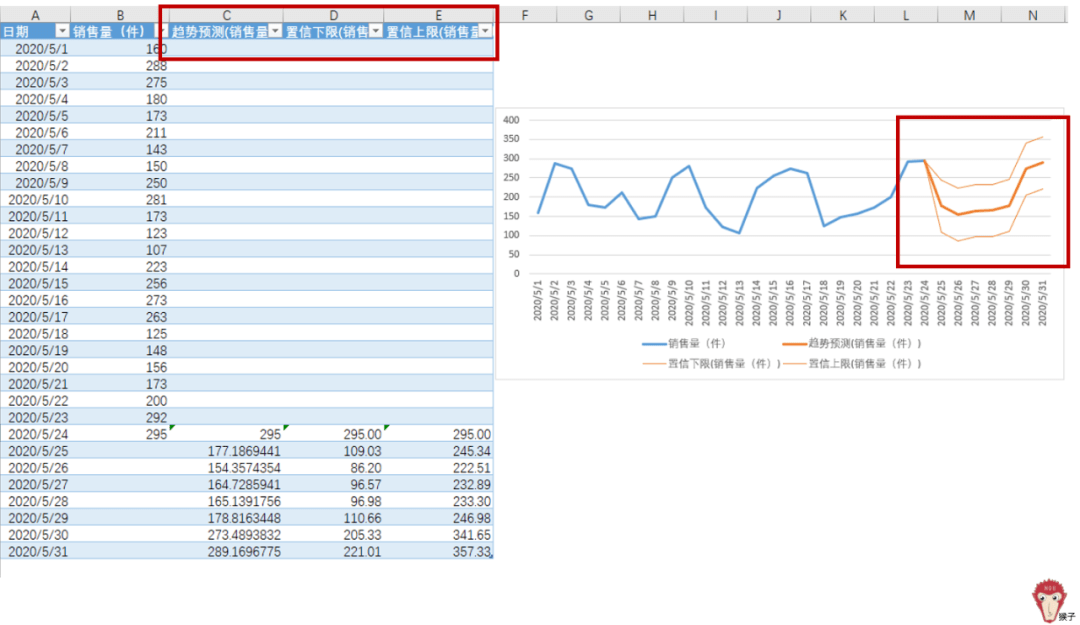1080x625 pixels.
Task: Select the cell containing 180
Action: [120, 99]
